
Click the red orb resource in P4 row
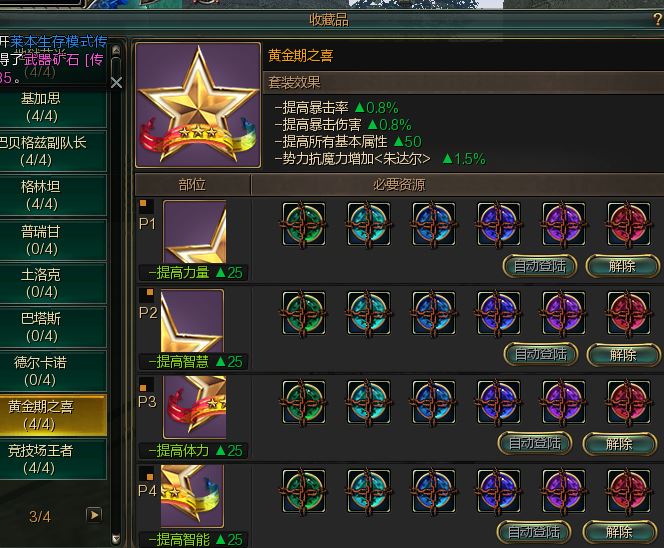point(628,491)
